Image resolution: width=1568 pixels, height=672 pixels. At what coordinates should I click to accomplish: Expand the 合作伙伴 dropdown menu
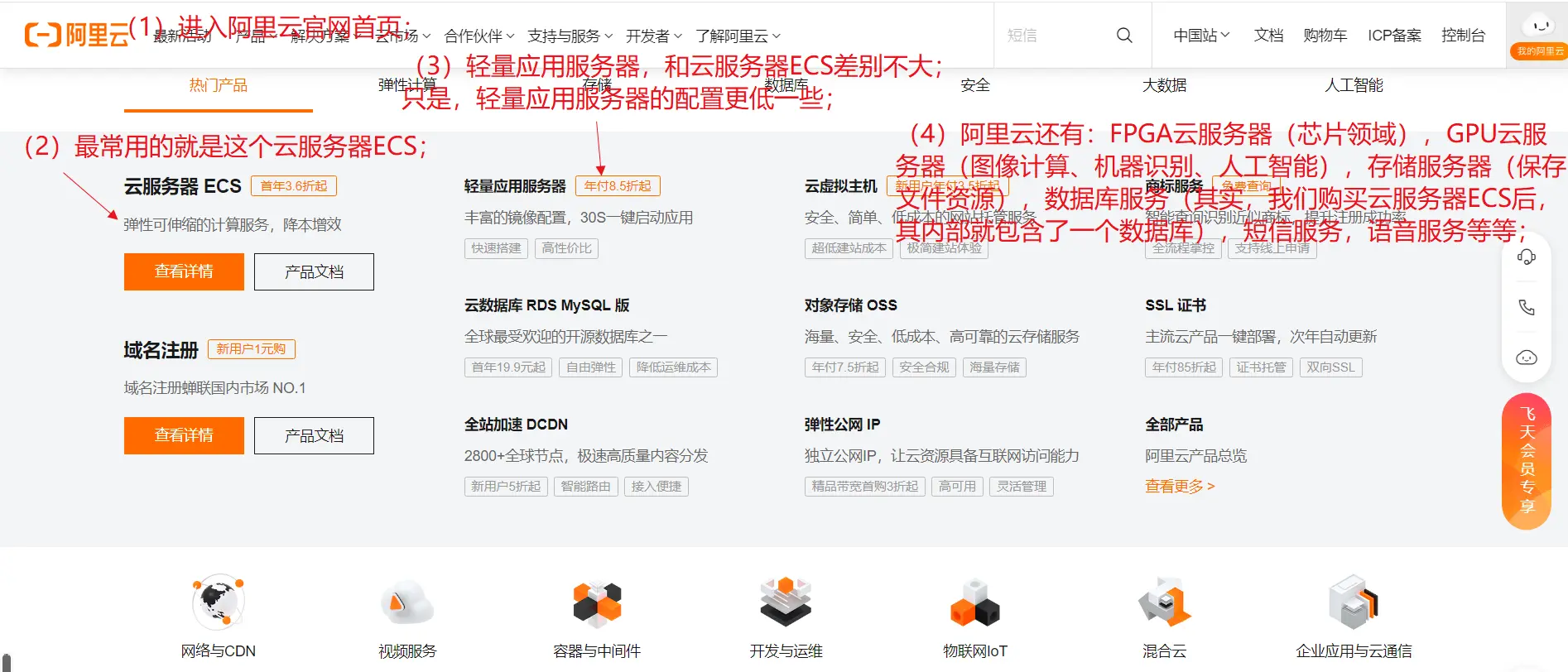coord(479,36)
